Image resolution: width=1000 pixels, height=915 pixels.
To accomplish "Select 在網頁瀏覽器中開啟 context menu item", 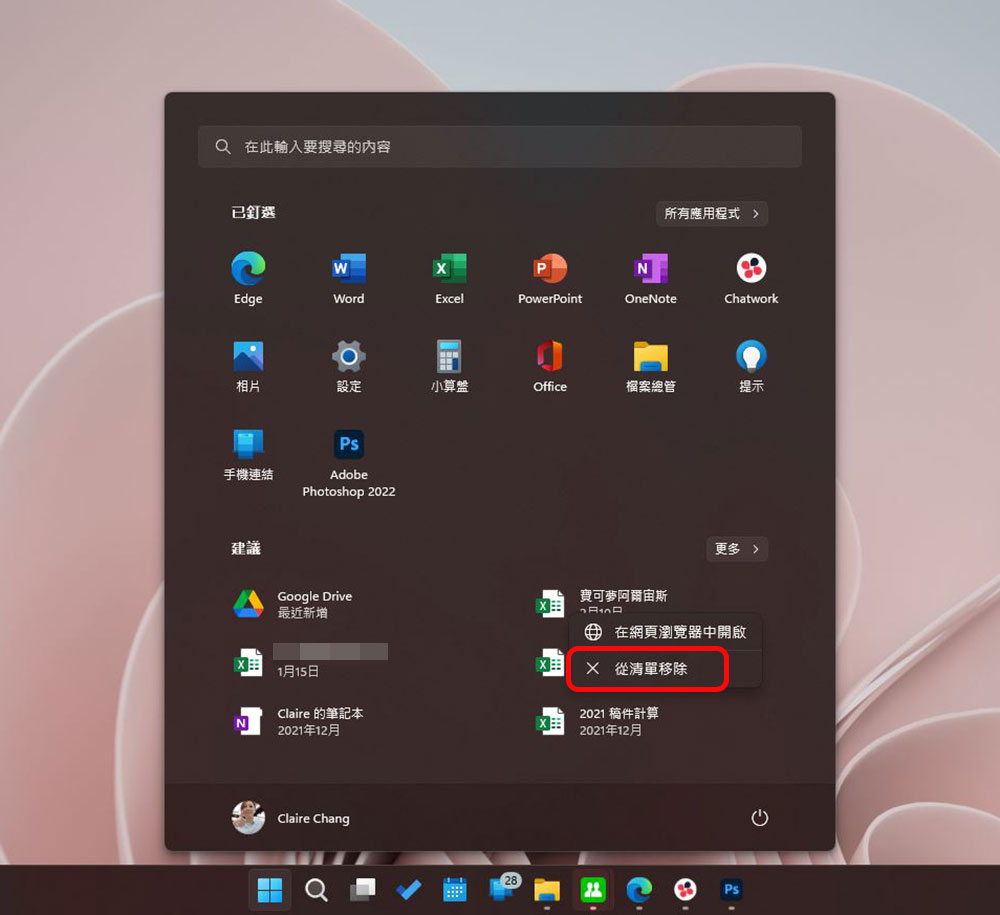I will pos(665,632).
